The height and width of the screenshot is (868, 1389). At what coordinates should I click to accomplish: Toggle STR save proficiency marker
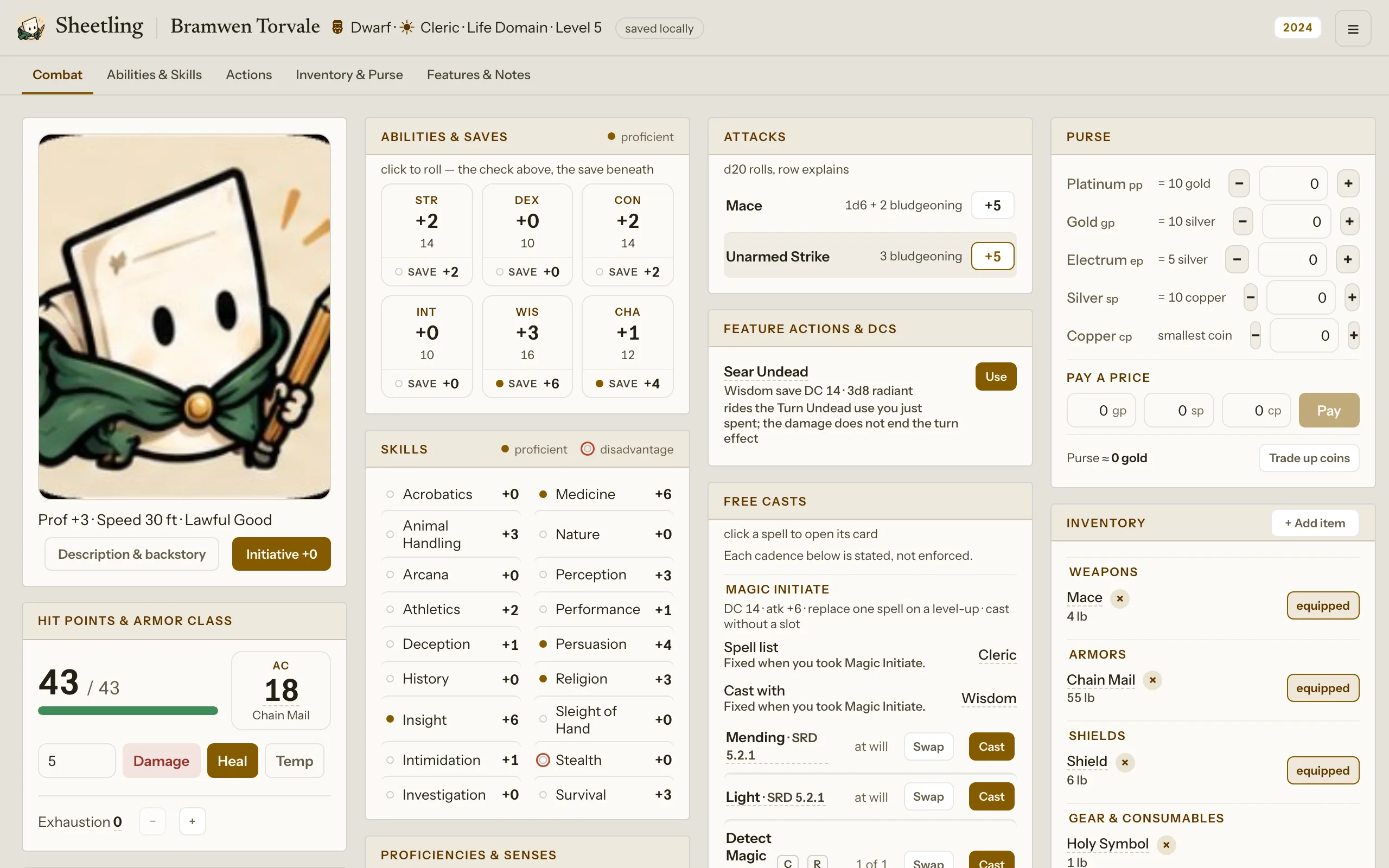(398, 272)
